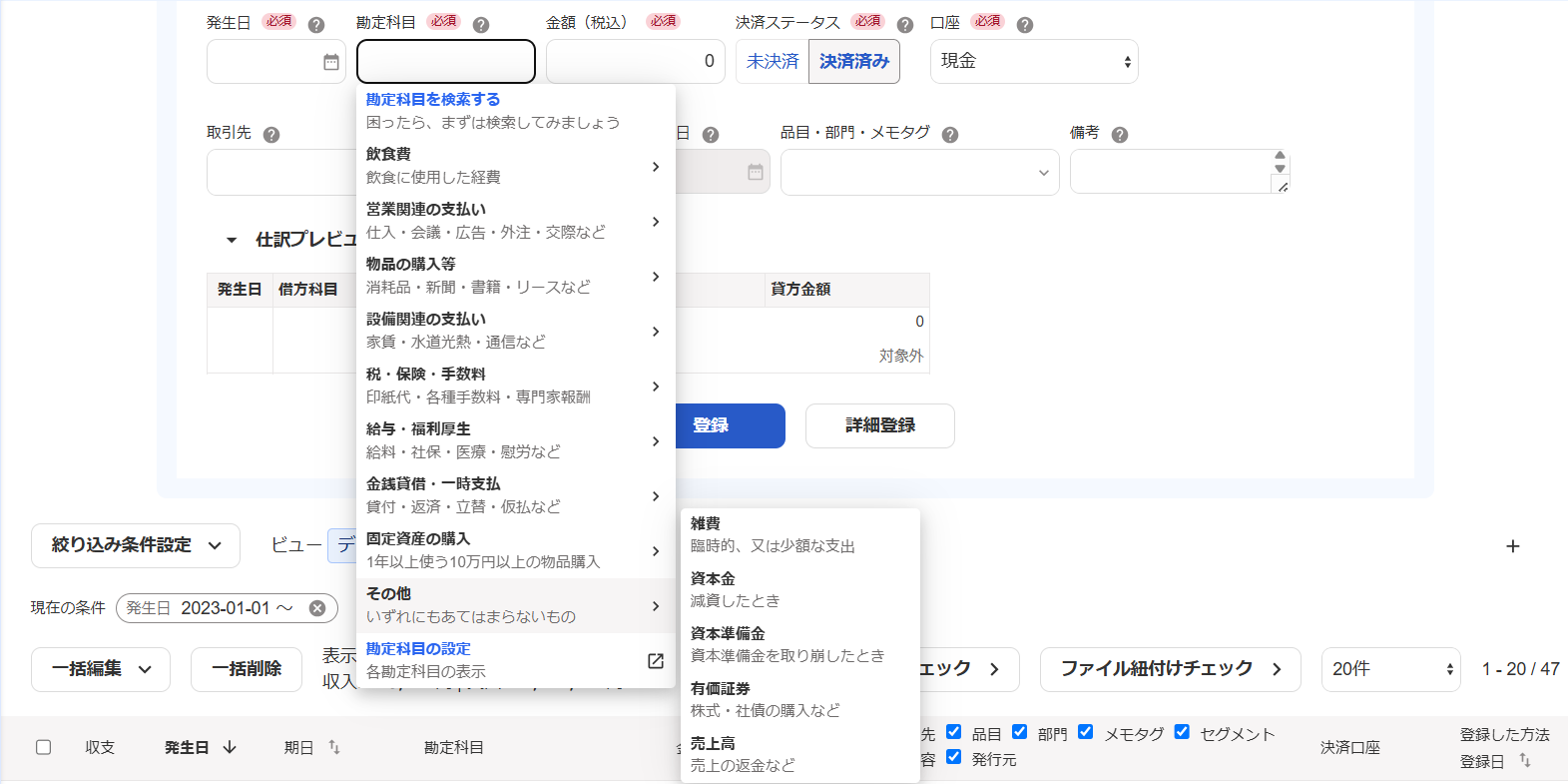Collapse the 仕訳プレビュー section triangle
The image size is (1568, 784).
tap(232, 240)
